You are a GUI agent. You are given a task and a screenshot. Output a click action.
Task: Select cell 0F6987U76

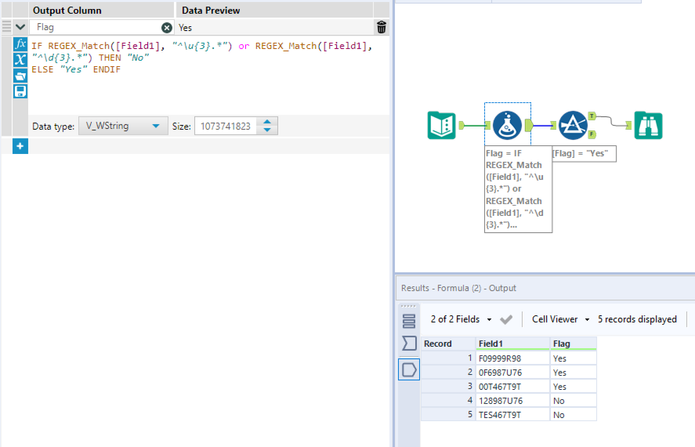coord(512,372)
